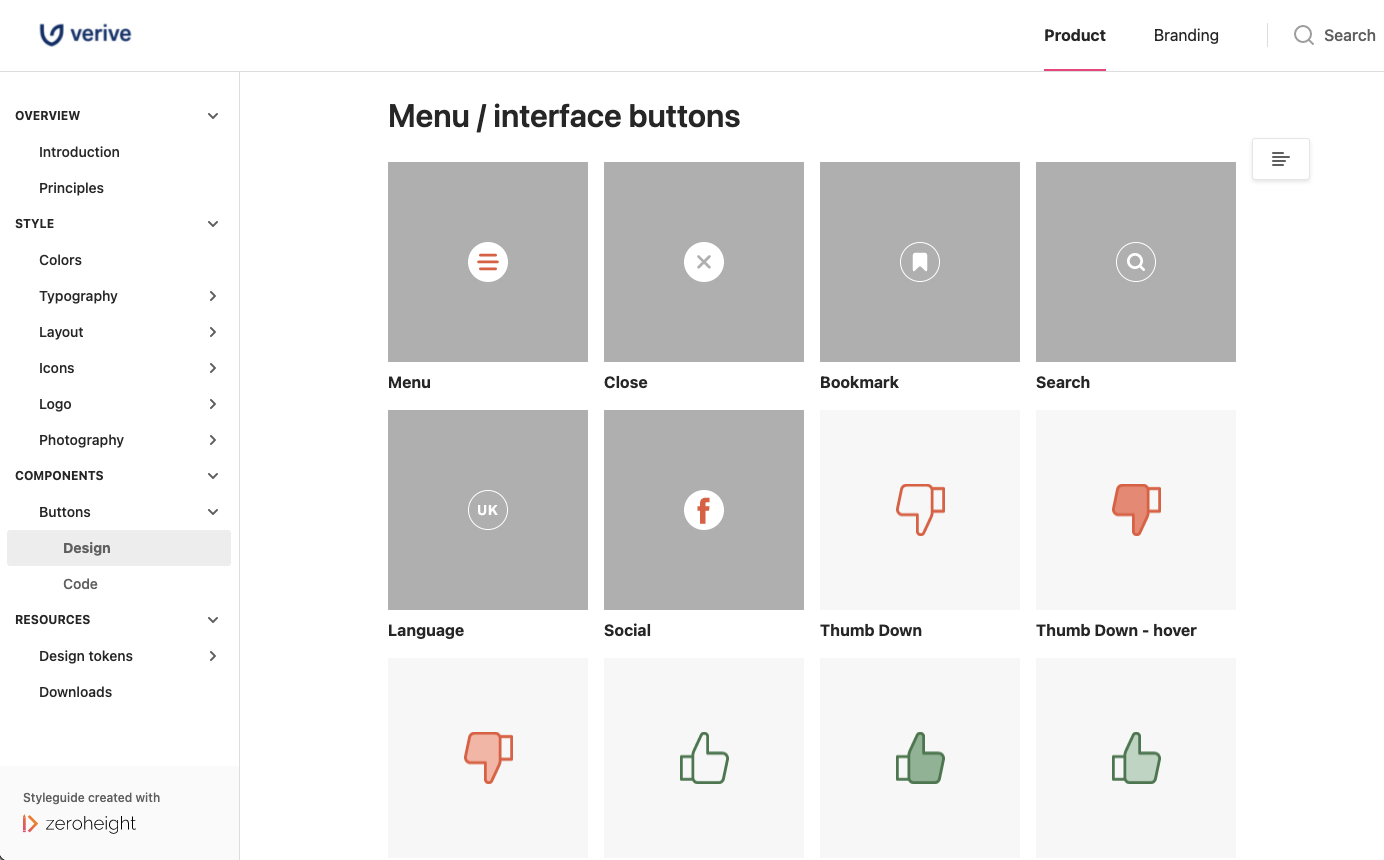Click the Thumb Down - hover caption
This screenshot has width=1384, height=860.
(x=1116, y=630)
